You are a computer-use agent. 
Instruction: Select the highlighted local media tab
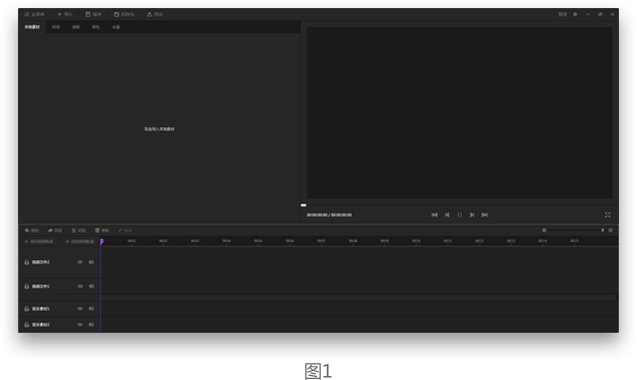tap(32, 27)
